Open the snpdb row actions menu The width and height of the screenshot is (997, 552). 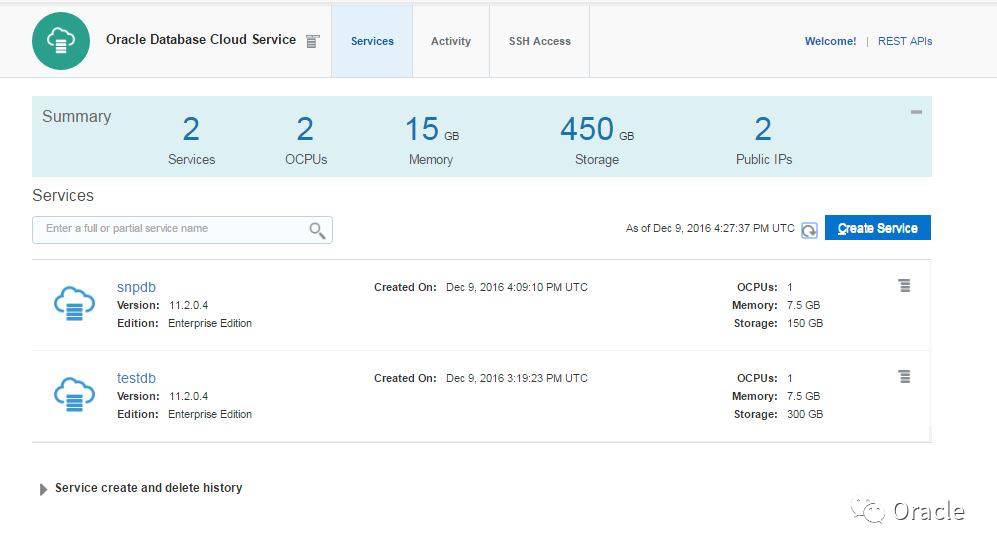[904, 286]
